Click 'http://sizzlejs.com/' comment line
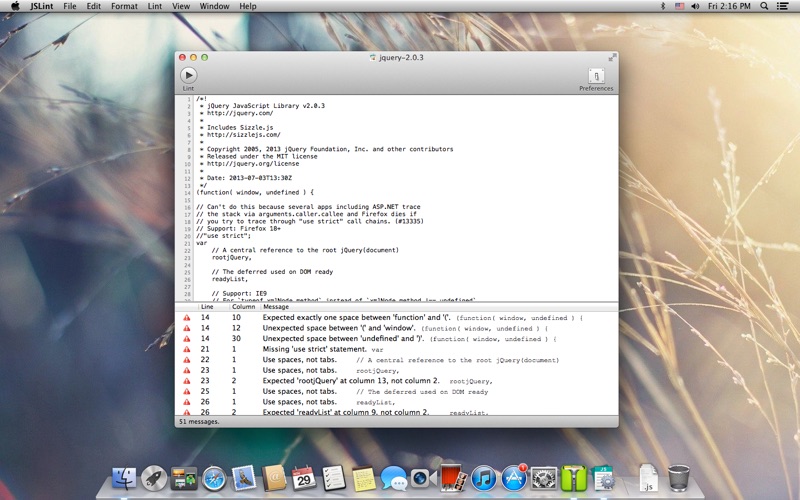Screen dimensions: 800x500 (x=243, y=135)
